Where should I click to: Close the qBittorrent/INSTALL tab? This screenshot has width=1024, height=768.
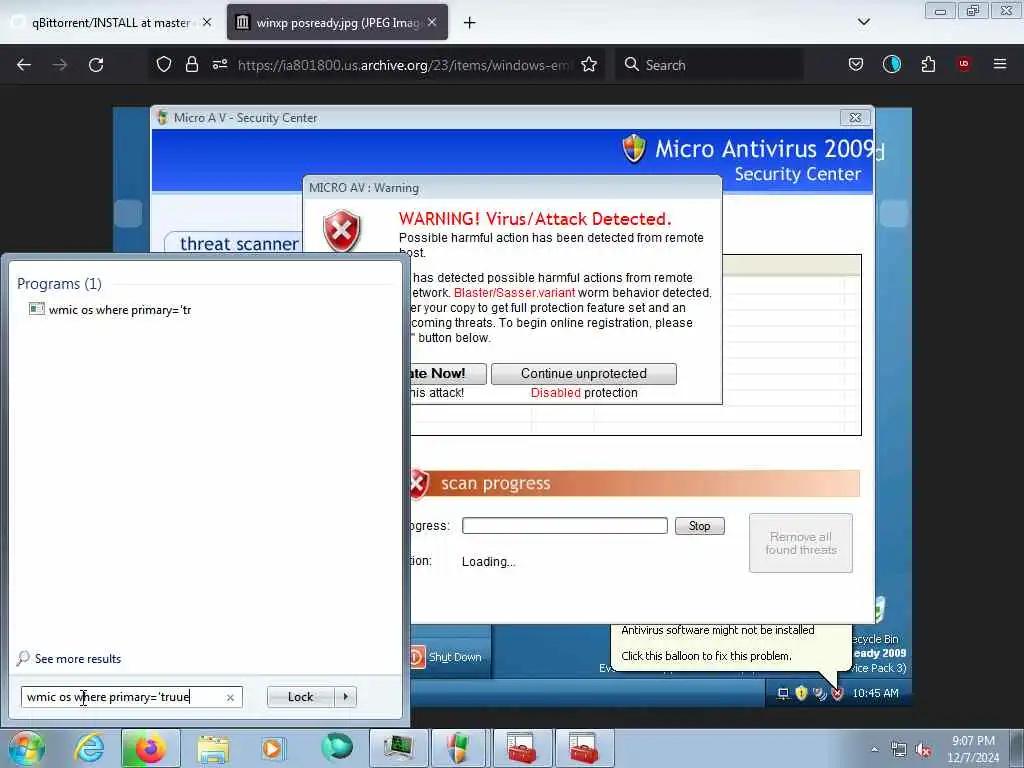(207, 22)
